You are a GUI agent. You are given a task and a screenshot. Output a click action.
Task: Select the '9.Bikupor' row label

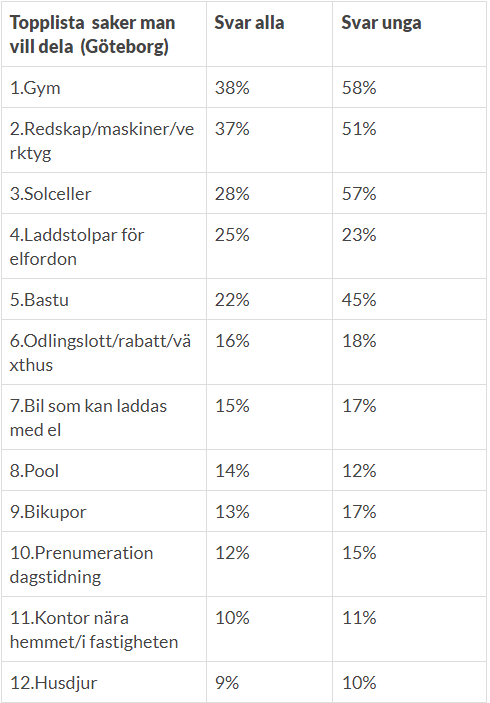tap(48, 512)
